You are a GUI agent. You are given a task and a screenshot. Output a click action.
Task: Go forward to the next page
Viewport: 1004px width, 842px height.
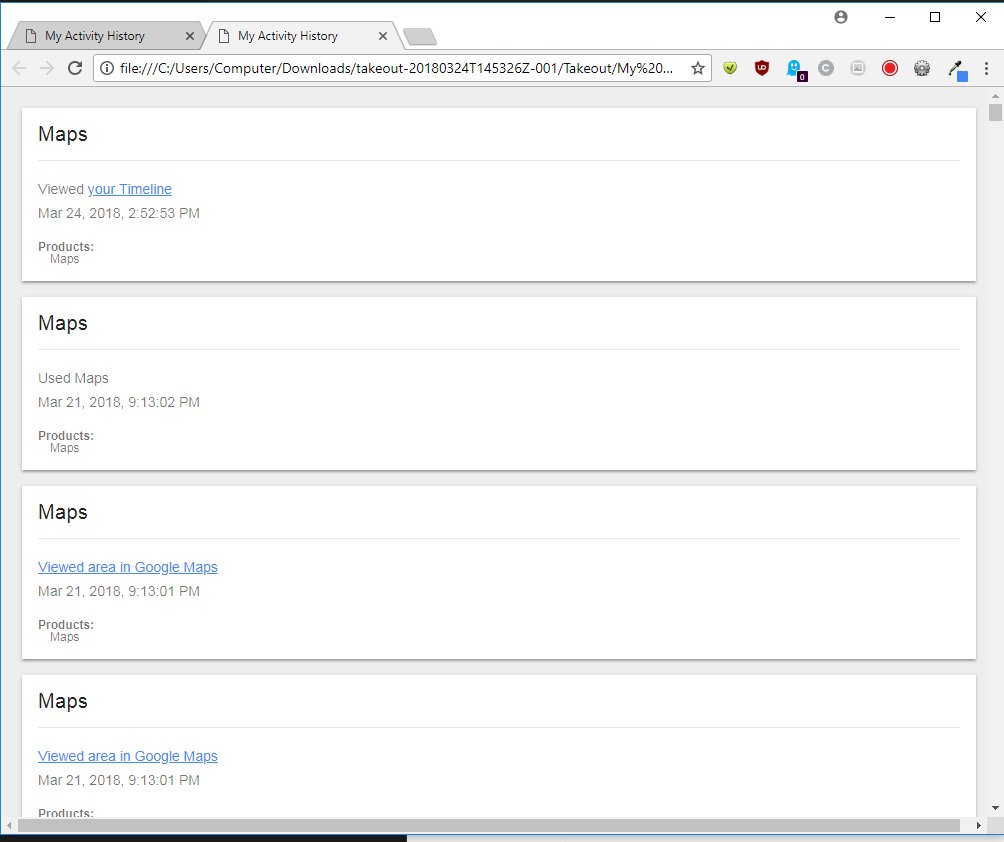click(47, 69)
